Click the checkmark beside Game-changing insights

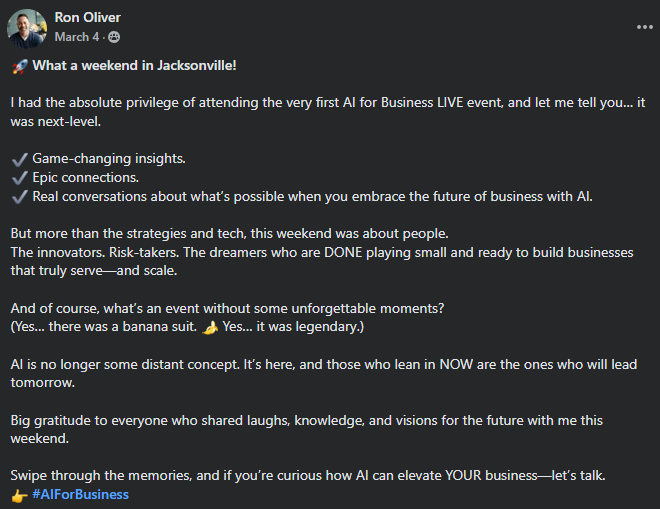pos(19,159)
